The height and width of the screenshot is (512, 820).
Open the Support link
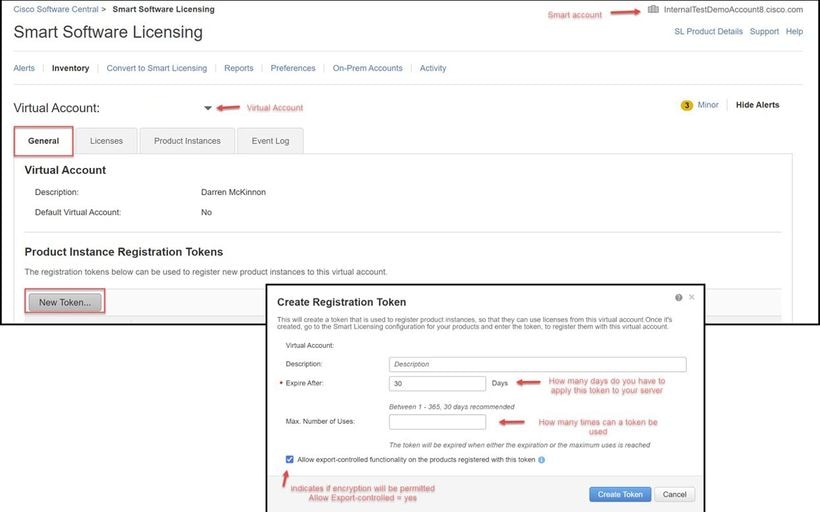pyautogui.click(x=764, y=31)
